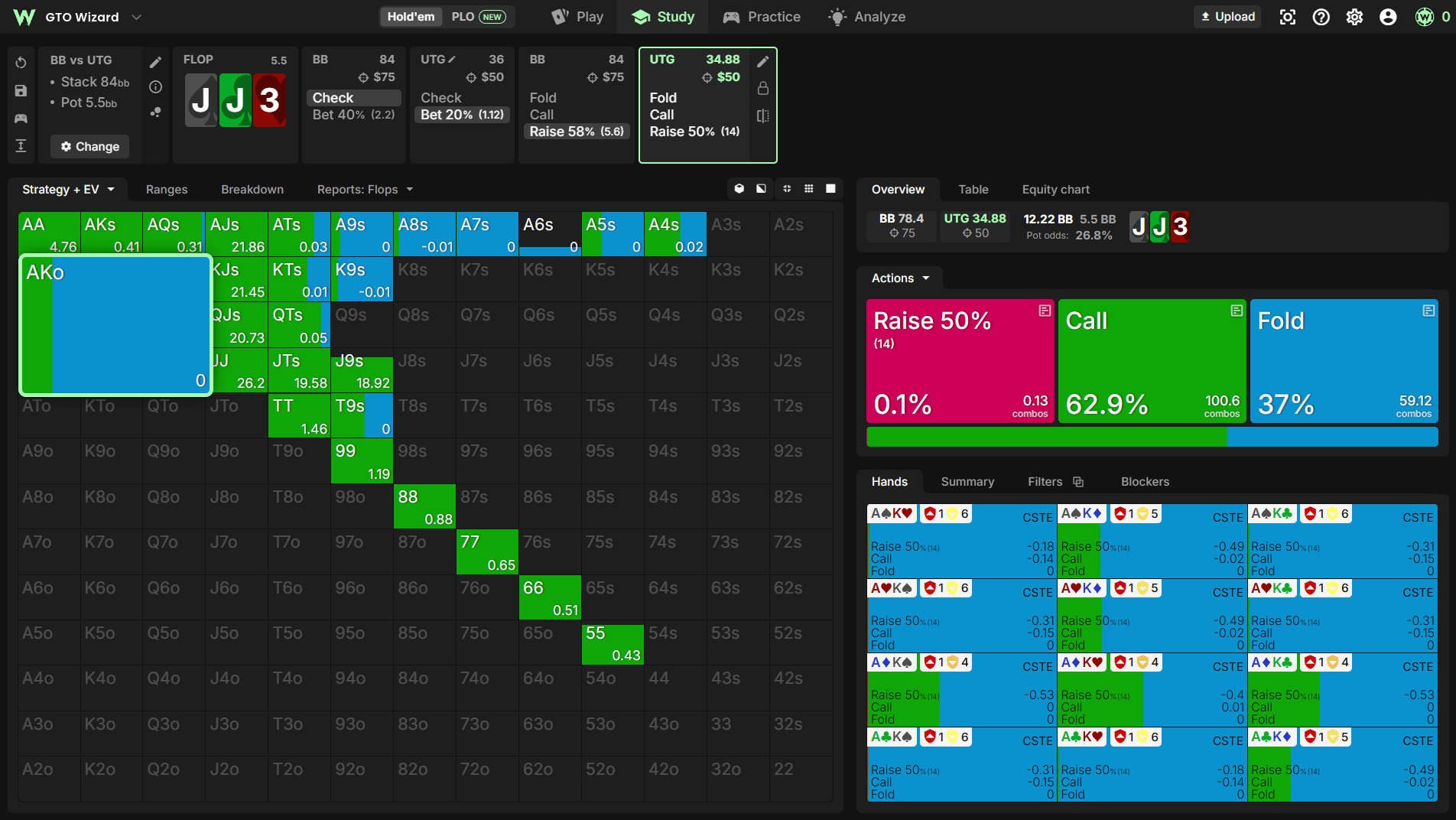This screenshot has height=820, width=1456.
Task: Expand Raise 50% action card details icon
Action: 1045,311
